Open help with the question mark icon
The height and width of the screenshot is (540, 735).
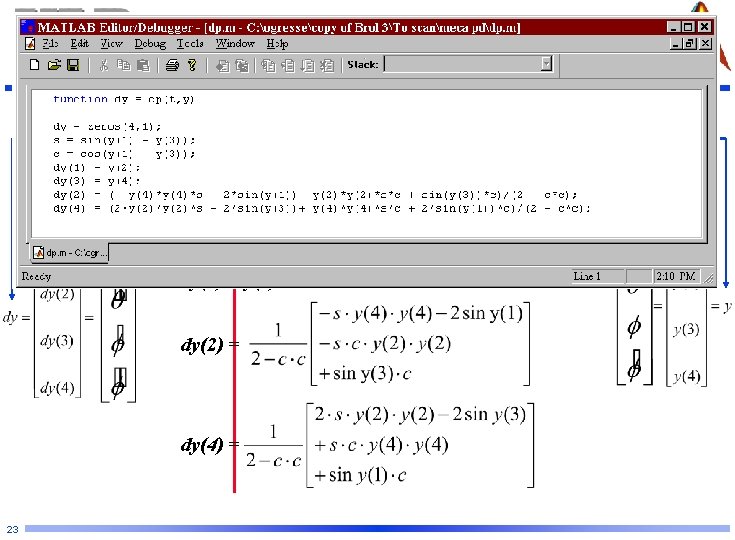pos(192,65)
